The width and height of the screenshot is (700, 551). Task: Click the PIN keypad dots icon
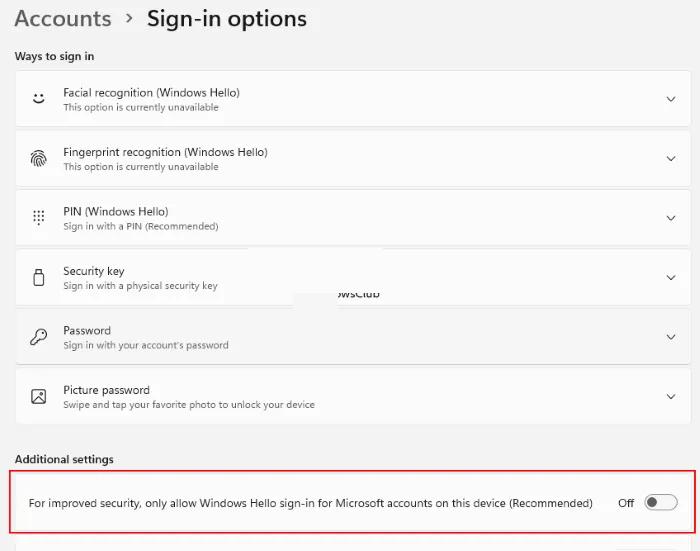[39, 217]
